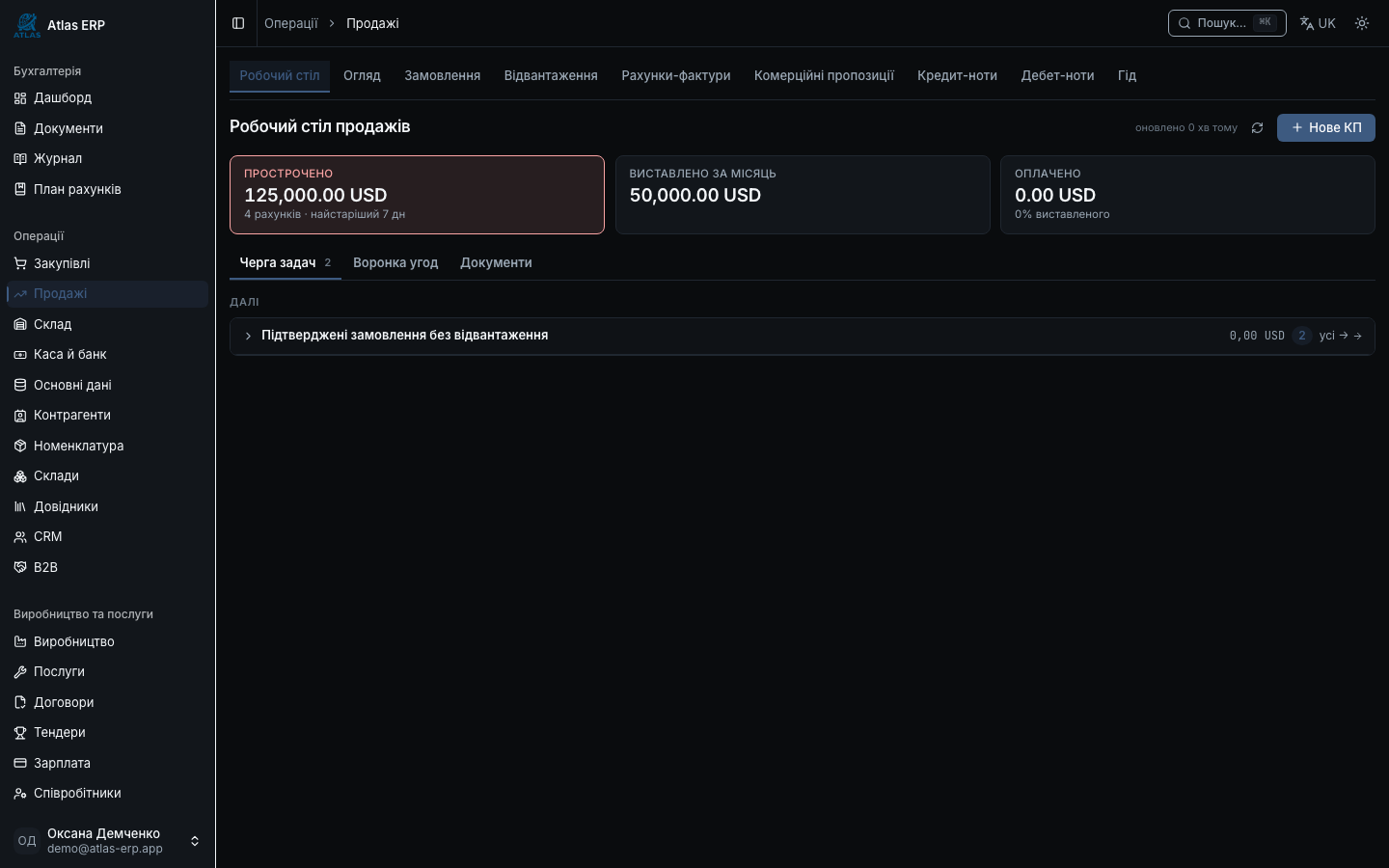Go to Журнал in sidebar
Image resolution: width=1389 pixels, height=868 pixels.
107,158
